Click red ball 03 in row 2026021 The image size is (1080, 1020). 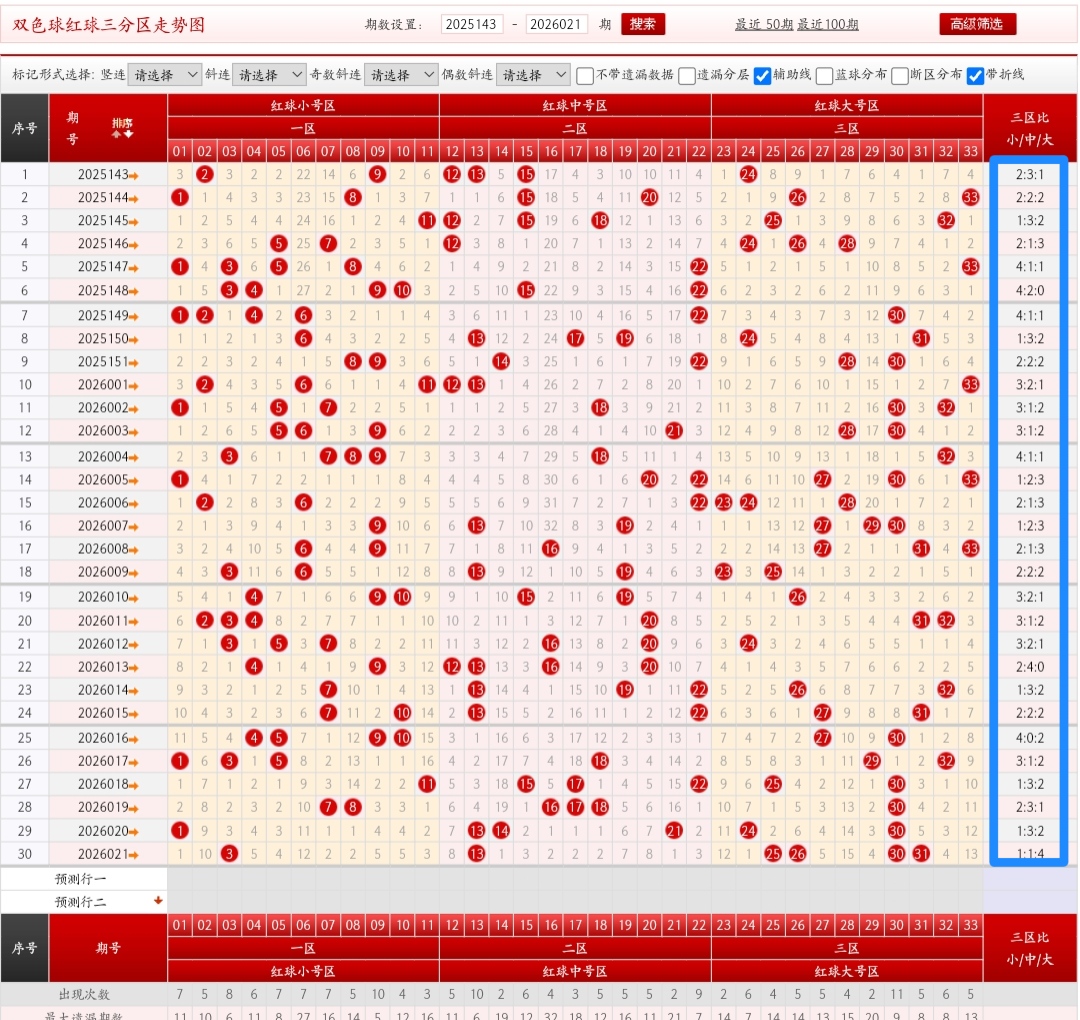(229, 853)
